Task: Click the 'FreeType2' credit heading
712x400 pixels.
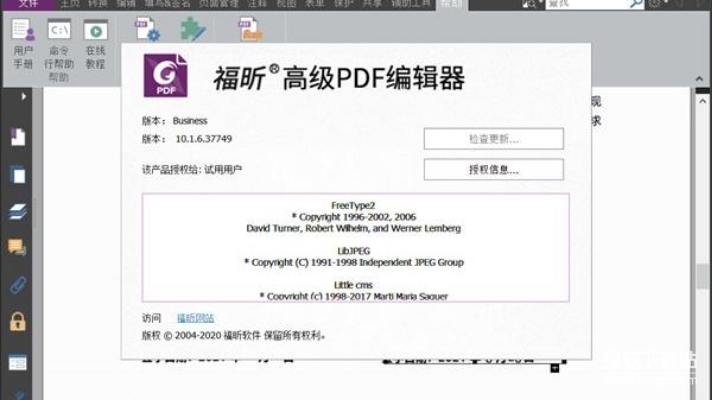Action: coord(353,205)
